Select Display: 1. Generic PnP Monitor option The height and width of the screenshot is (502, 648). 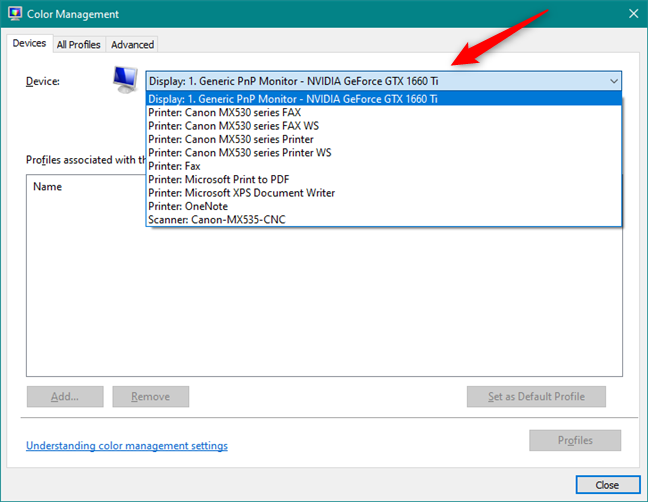(384, 99)
